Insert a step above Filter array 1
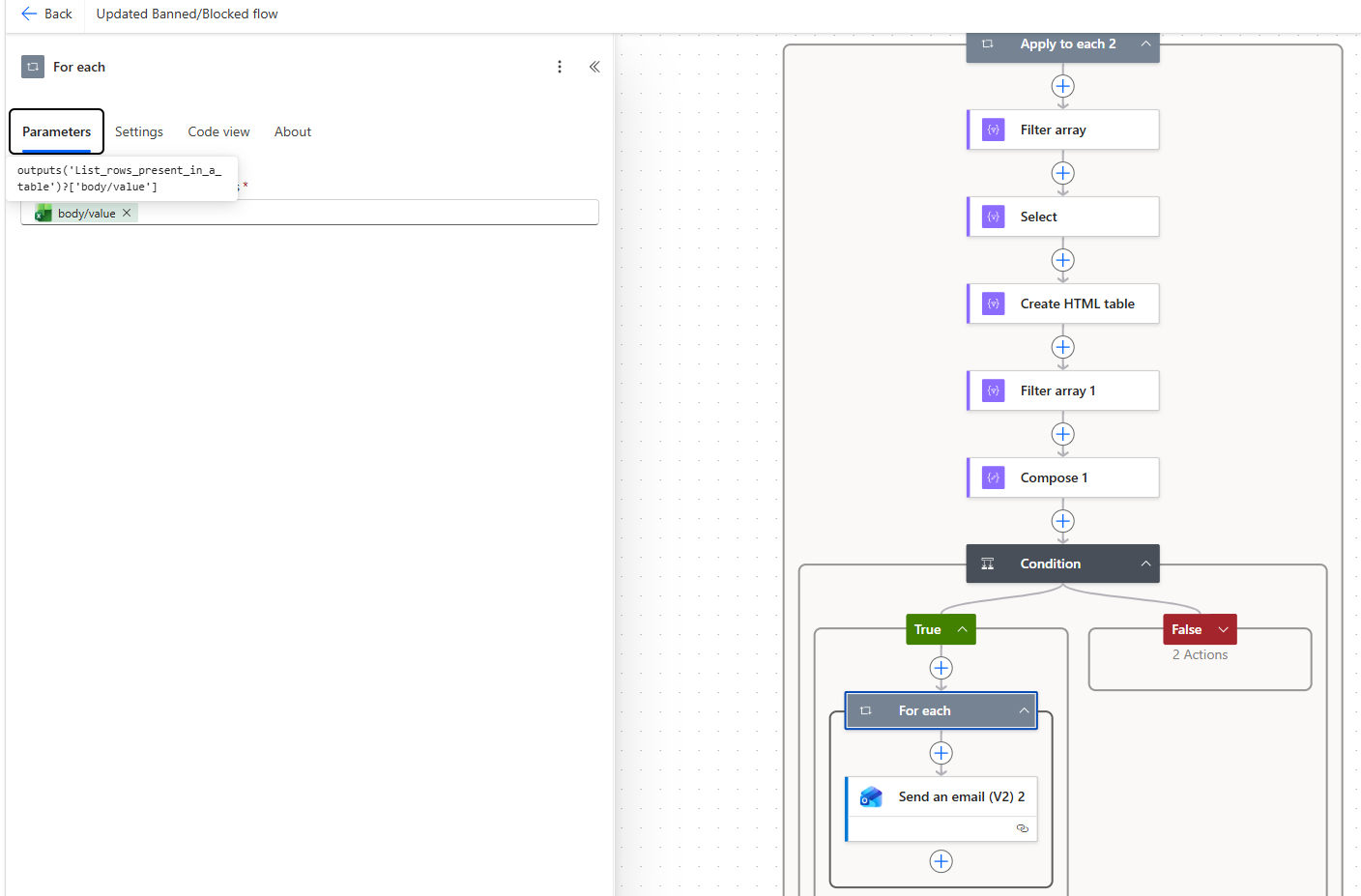This screenshot has width=1361, height=896. pyautogui.click(x=1062, y=347)
